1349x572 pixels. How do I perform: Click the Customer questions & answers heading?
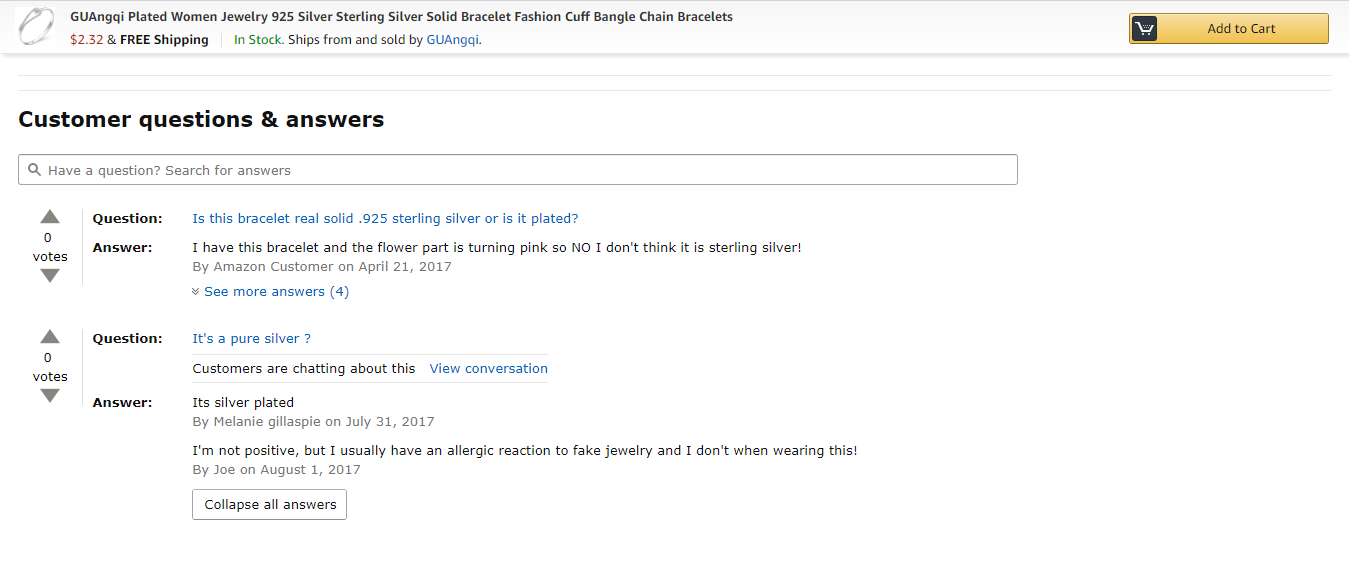[201, 120]
